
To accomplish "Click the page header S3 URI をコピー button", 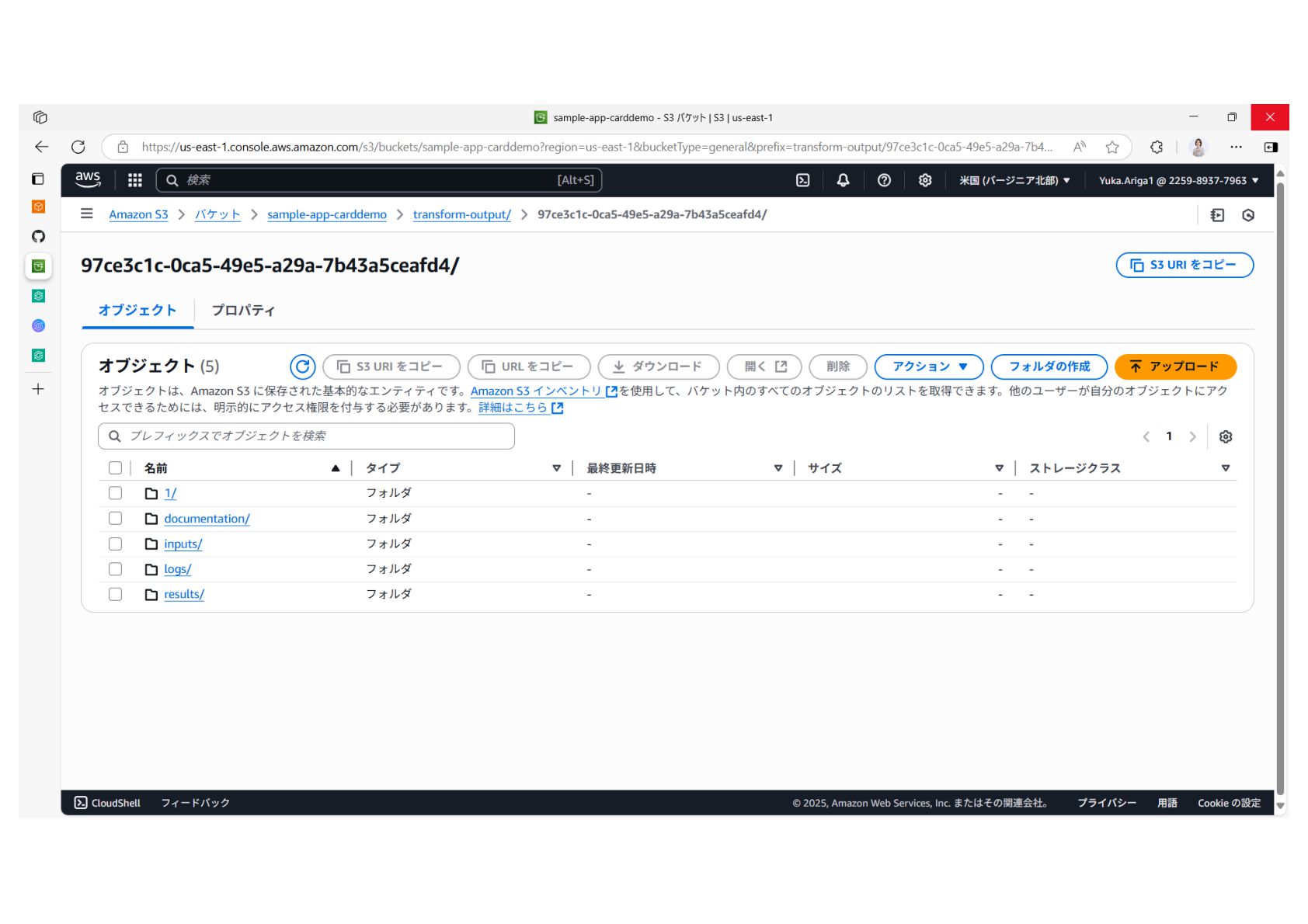I will (1185, 265).
